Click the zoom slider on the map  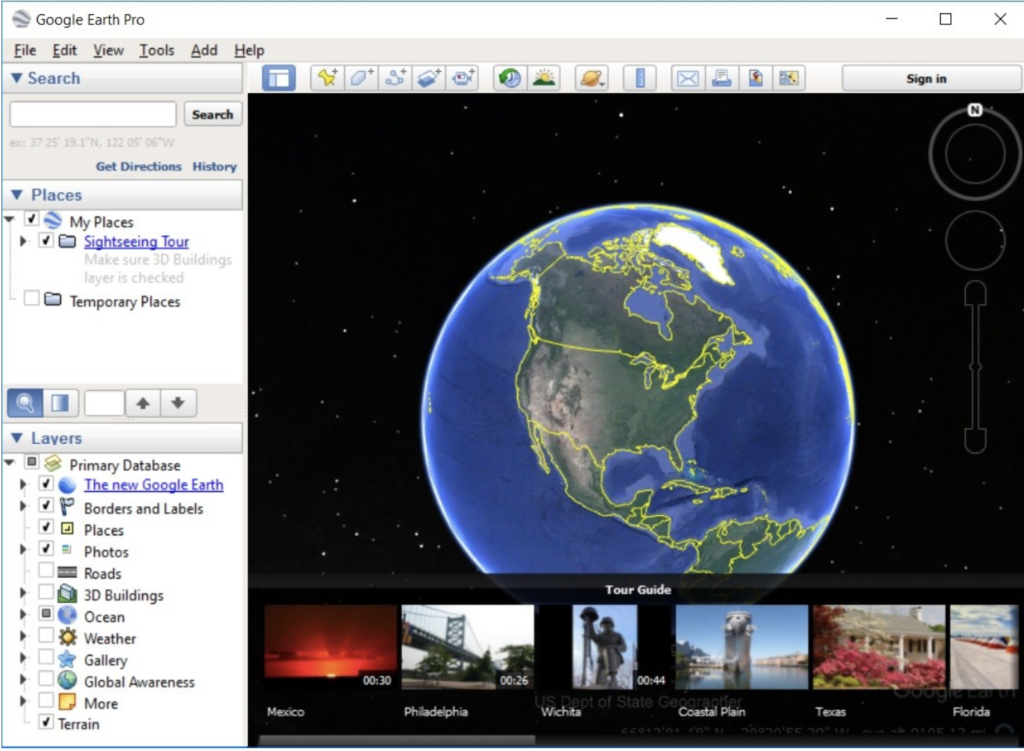coord(975,368)
